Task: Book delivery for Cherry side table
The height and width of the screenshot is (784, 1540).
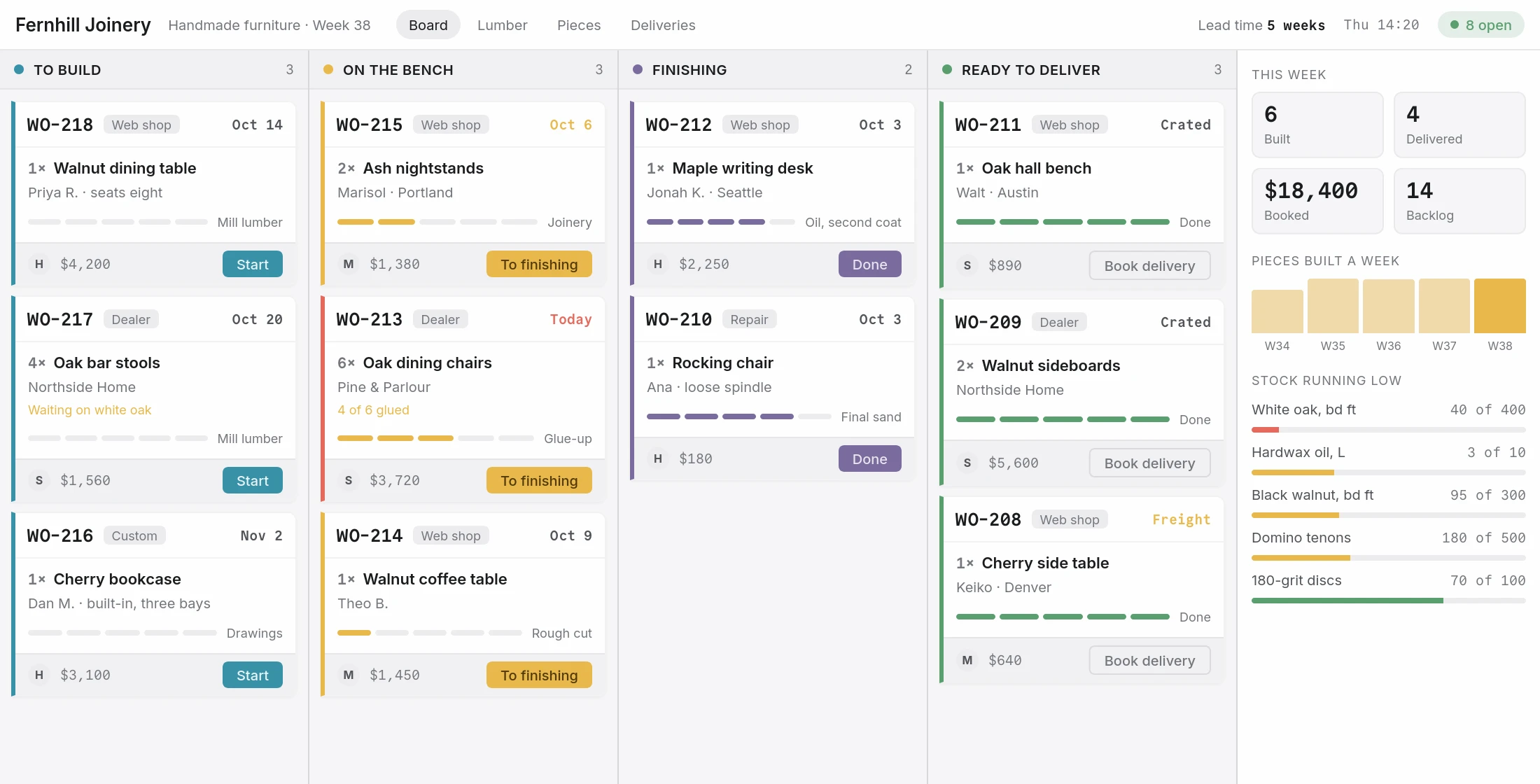Action: click(1149, 660)
